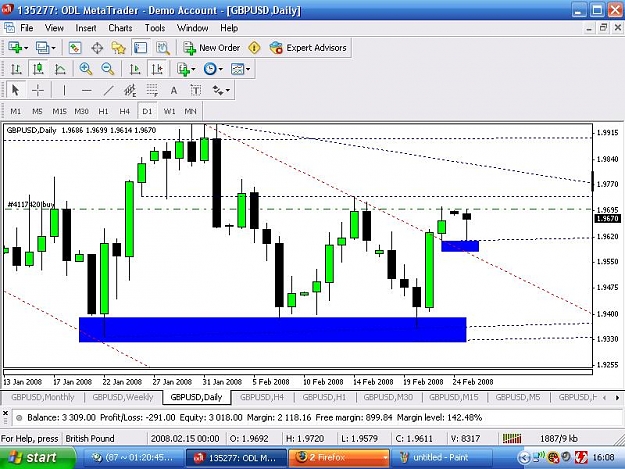Open the File menu
This screenshot has height=469, width=625.
[x=26, y=28]
